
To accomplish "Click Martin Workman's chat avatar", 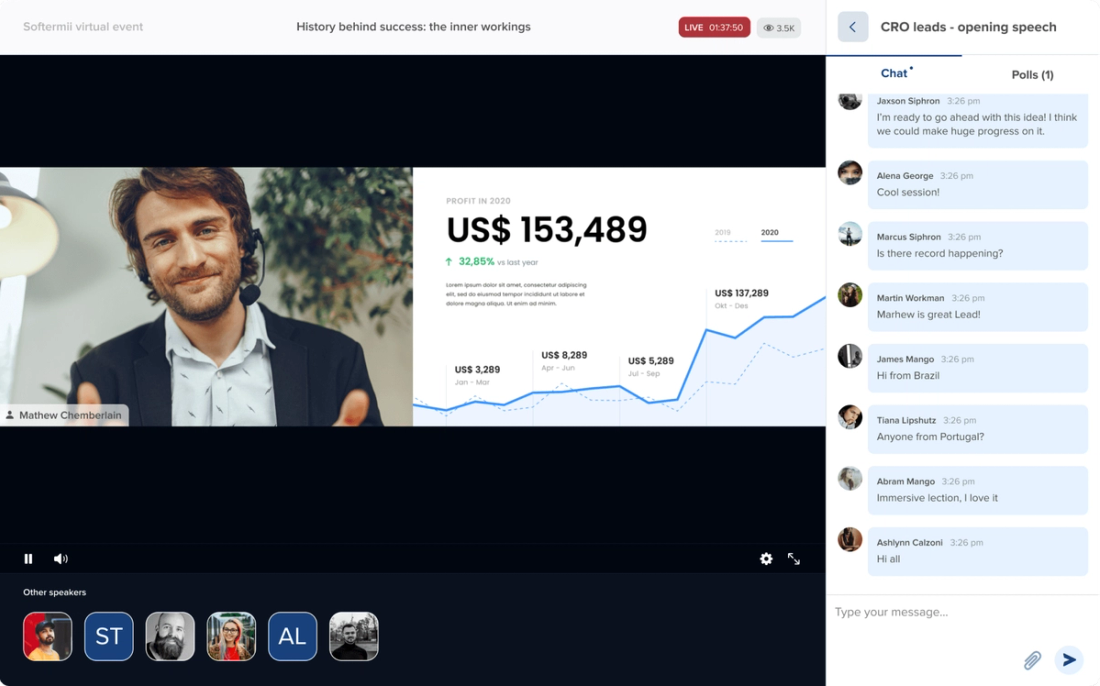I will click(850, 295).
